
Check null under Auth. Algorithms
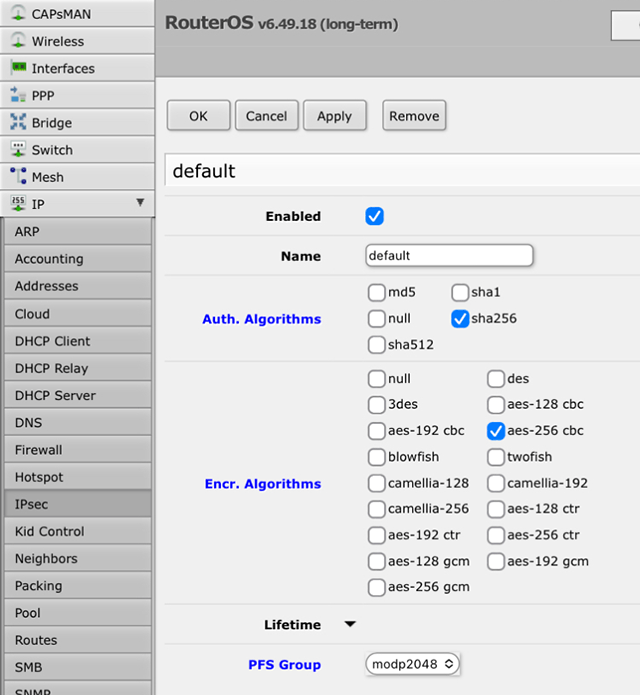point(376,319)
